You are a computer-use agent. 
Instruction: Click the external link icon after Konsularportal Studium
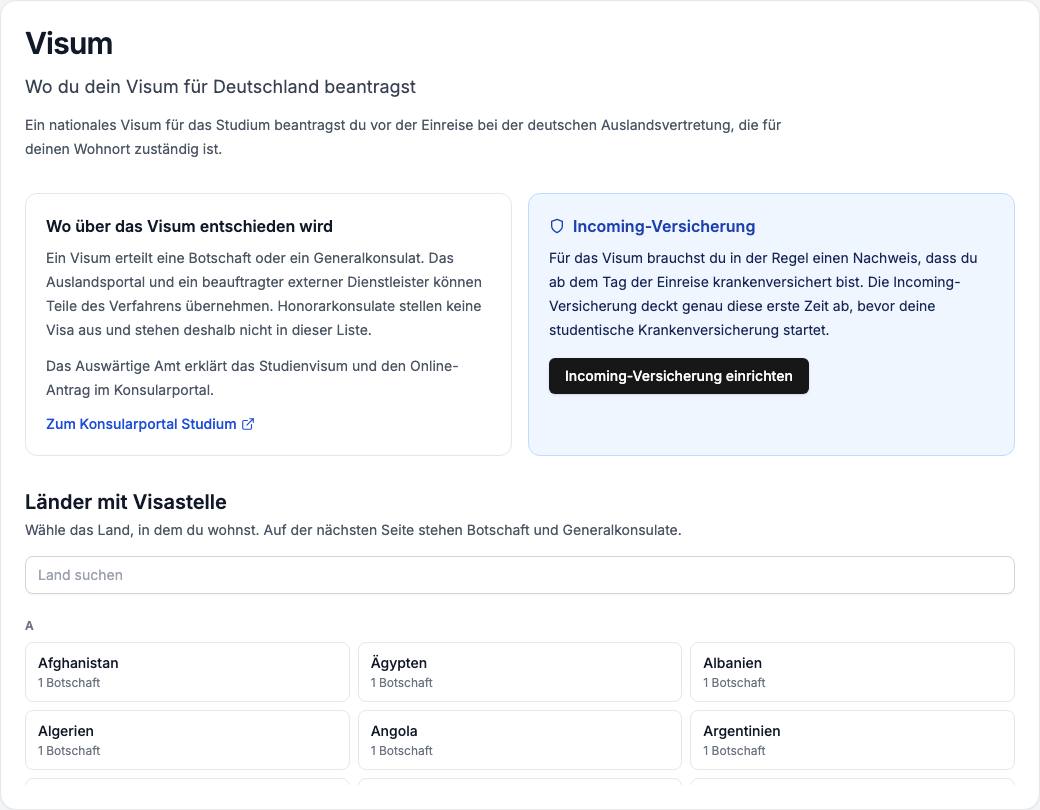coord(247,424)
